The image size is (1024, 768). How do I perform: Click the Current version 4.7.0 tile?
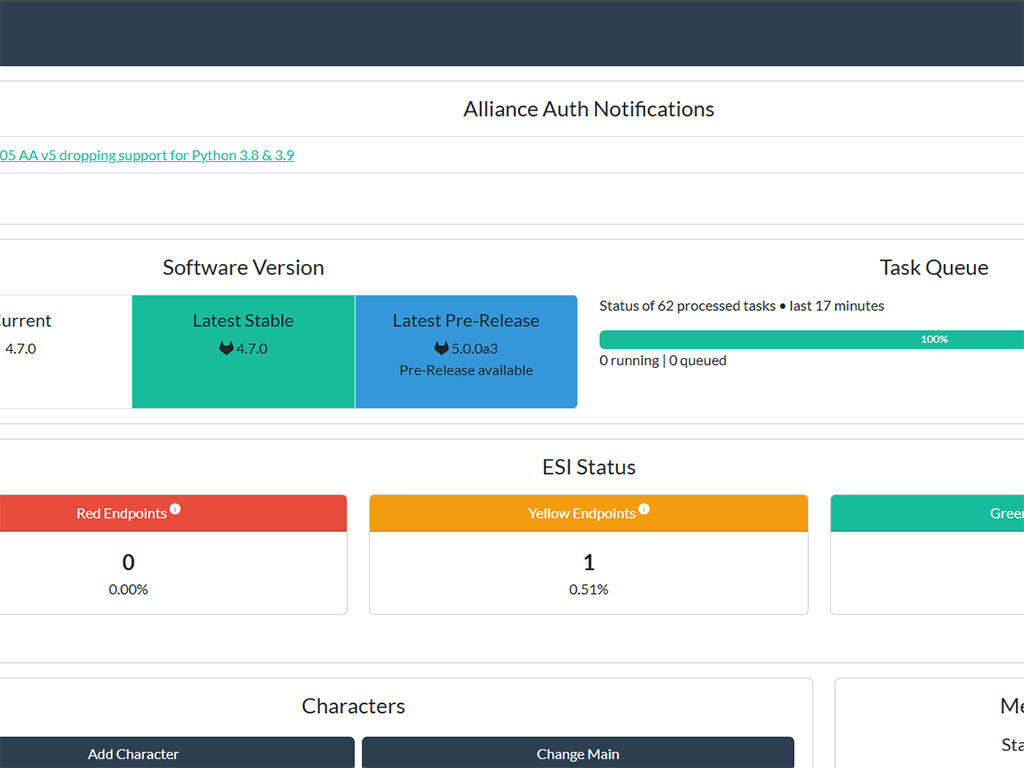(x=65, y=352)
